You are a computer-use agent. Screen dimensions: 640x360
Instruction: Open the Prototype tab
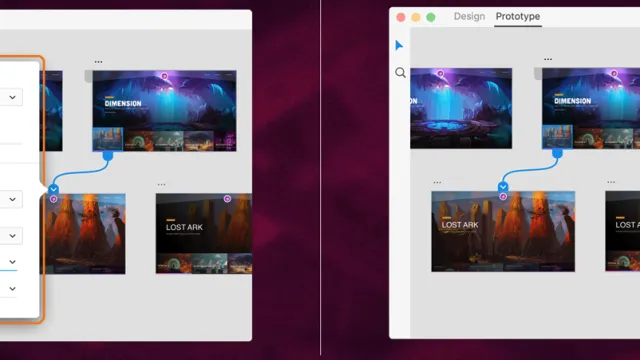(x=518, y=16)
